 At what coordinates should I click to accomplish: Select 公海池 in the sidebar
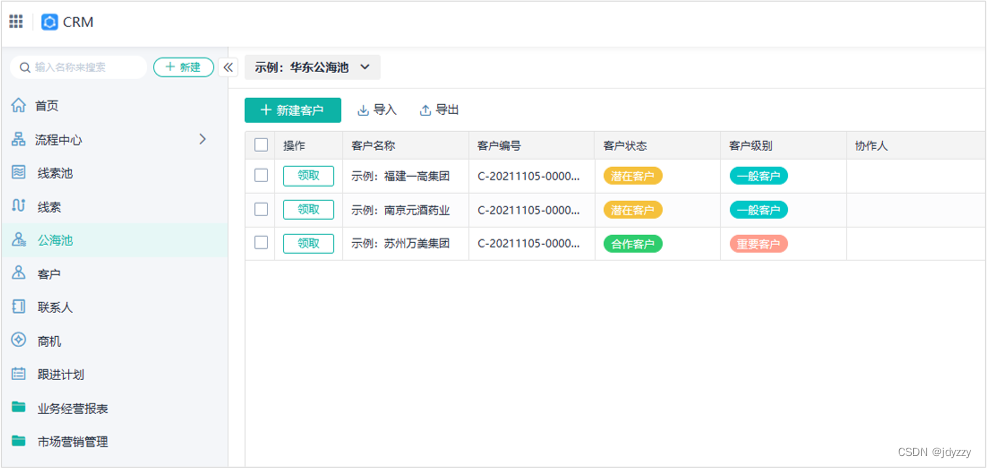click(x=115, y=240)
